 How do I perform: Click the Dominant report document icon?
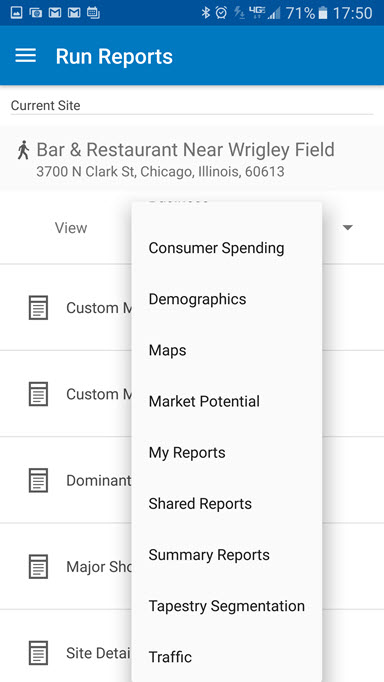click(38, 480)
